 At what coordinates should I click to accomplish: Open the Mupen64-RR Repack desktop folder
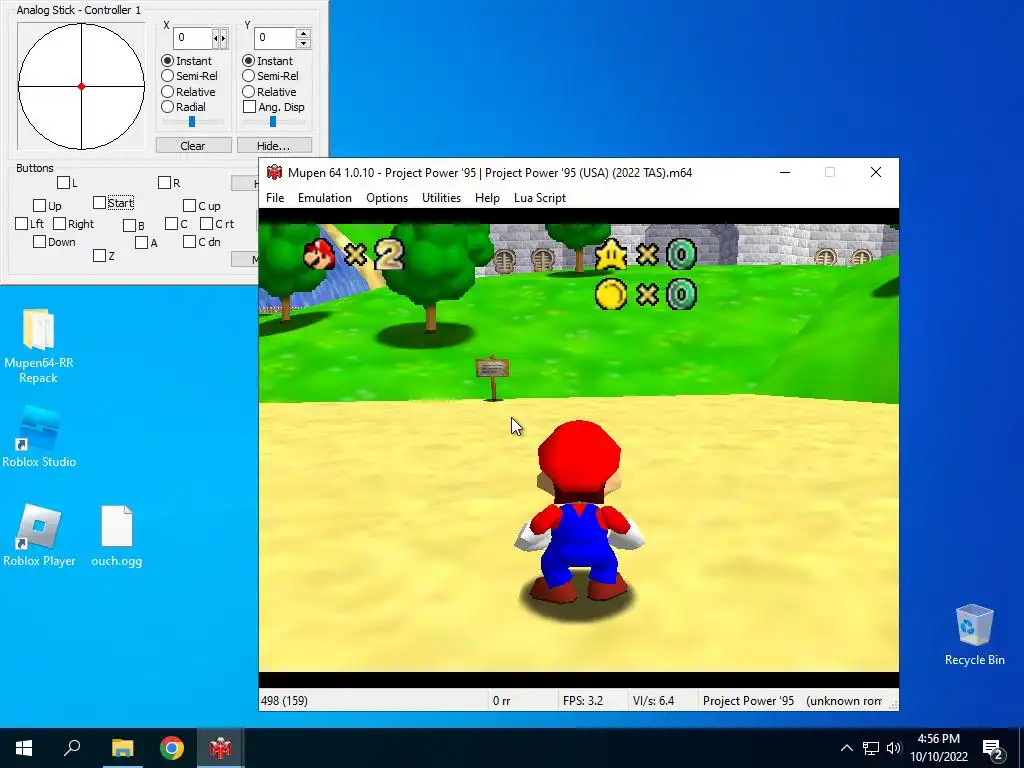tap(39, 345)
